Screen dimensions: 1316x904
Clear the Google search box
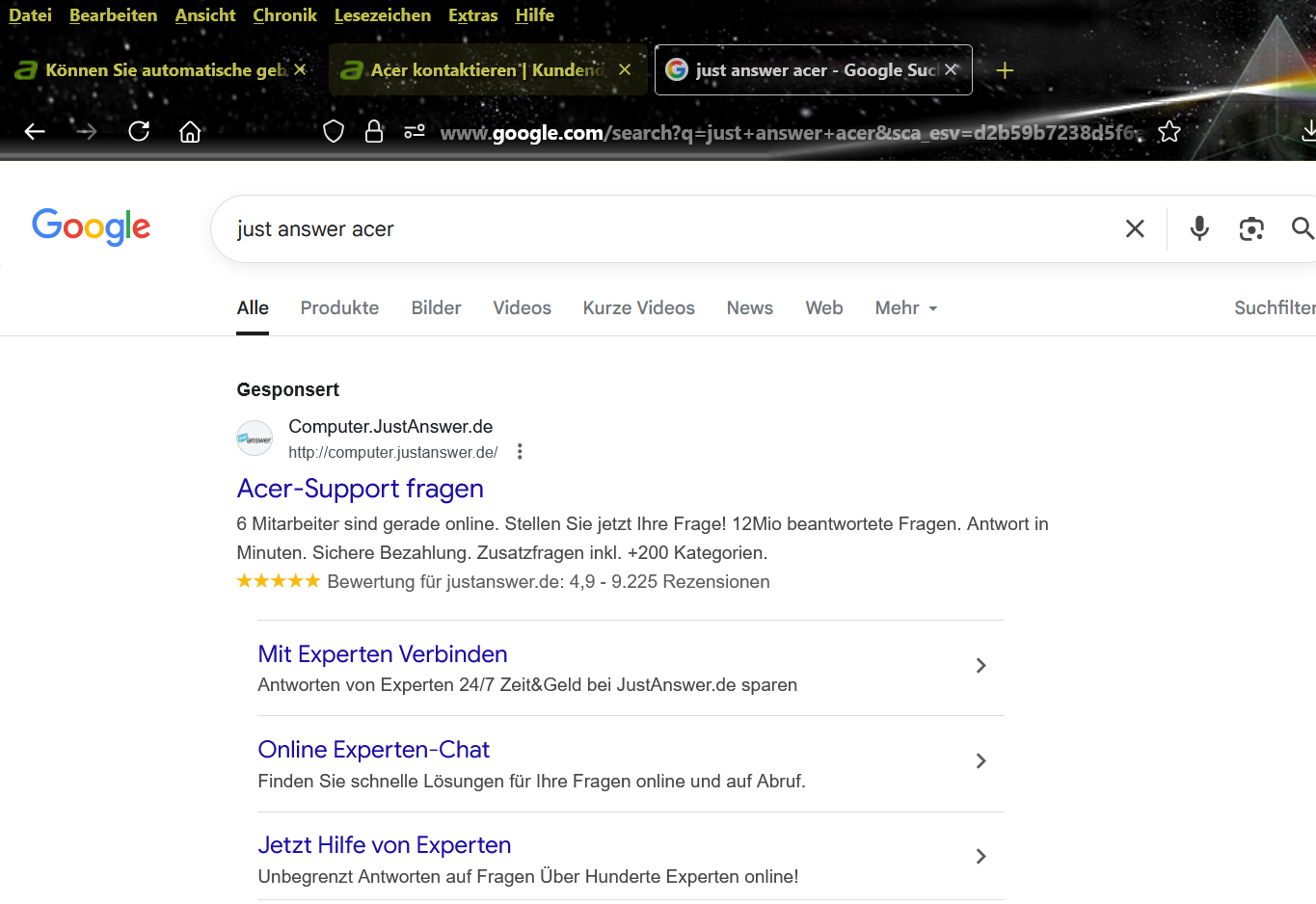tap(1135, 228)
